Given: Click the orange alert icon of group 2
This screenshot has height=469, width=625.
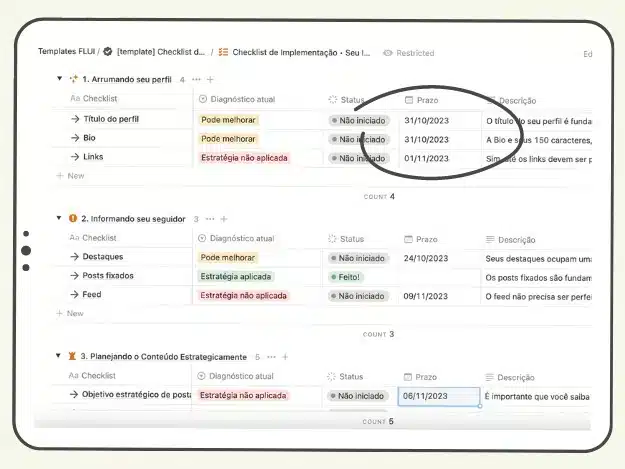Looking at the screenshot, I should pyautogui.click(x=72, y=218).
